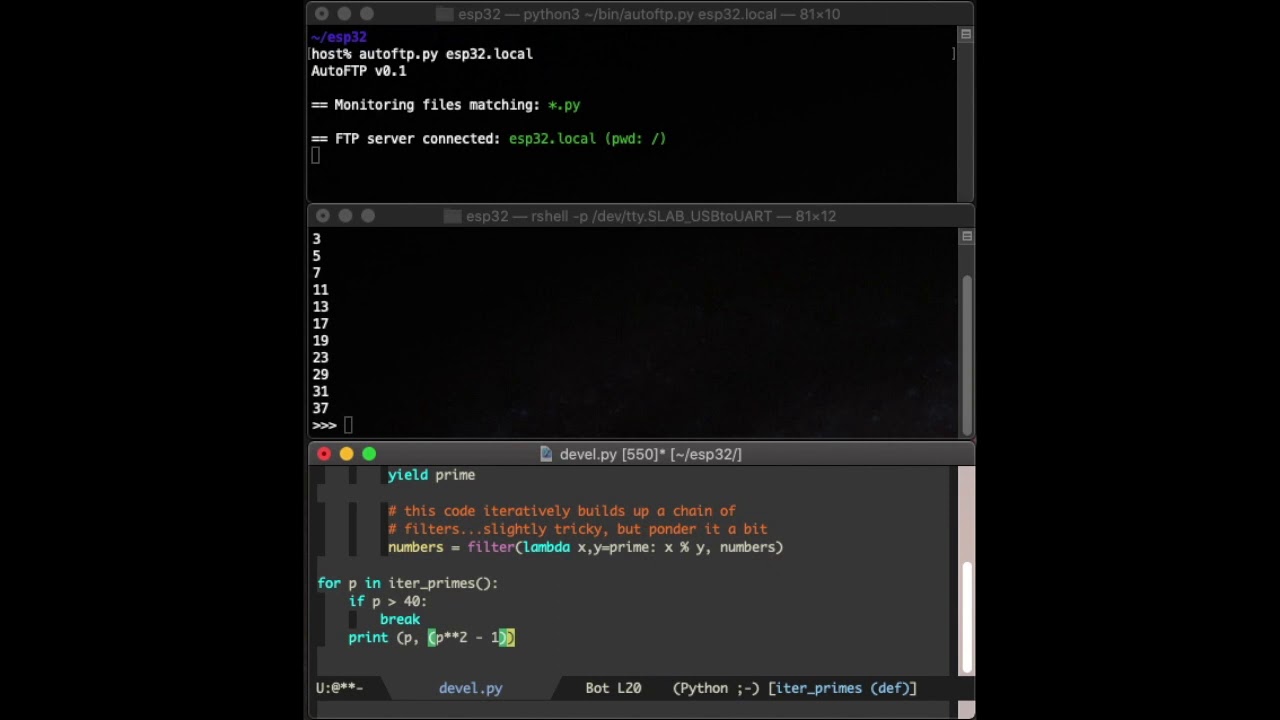Click output line '23' in rshell terminal
The width and height of the screenshot is (1280, 720).
point(320,357)
